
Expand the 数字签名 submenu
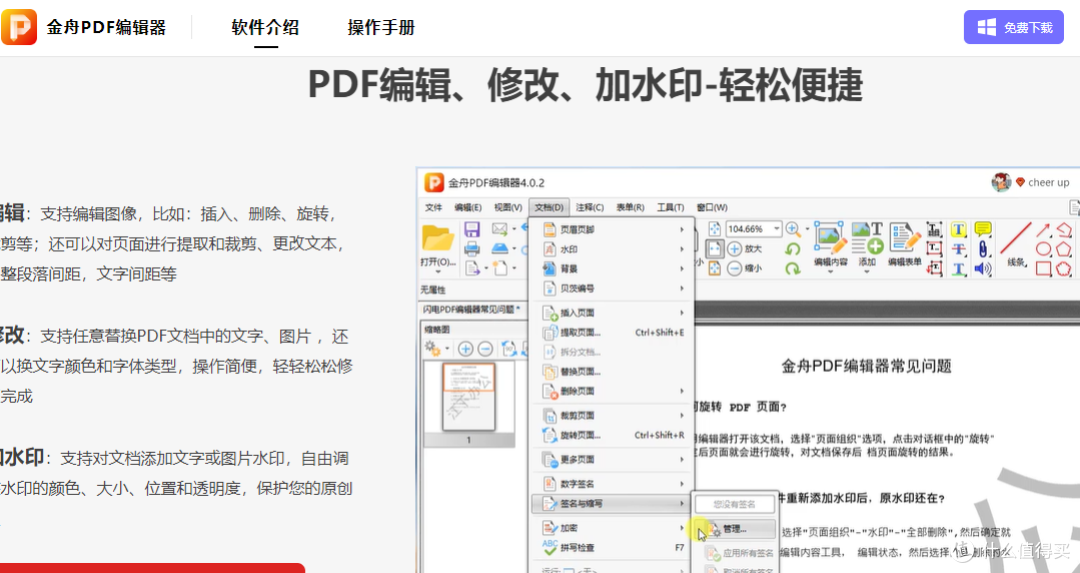[612, 484]
